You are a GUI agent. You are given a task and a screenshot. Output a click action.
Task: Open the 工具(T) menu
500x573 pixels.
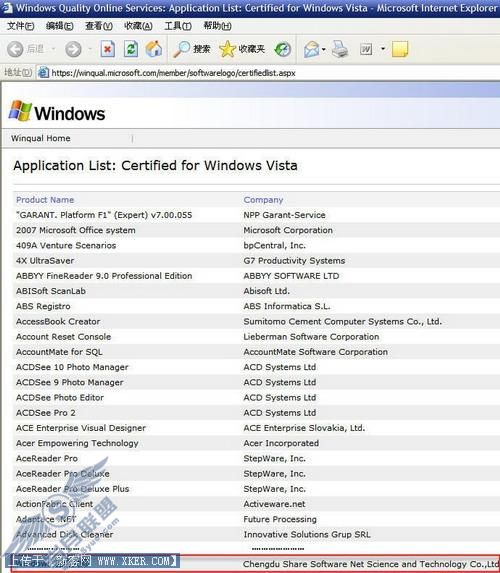point(178,26)
